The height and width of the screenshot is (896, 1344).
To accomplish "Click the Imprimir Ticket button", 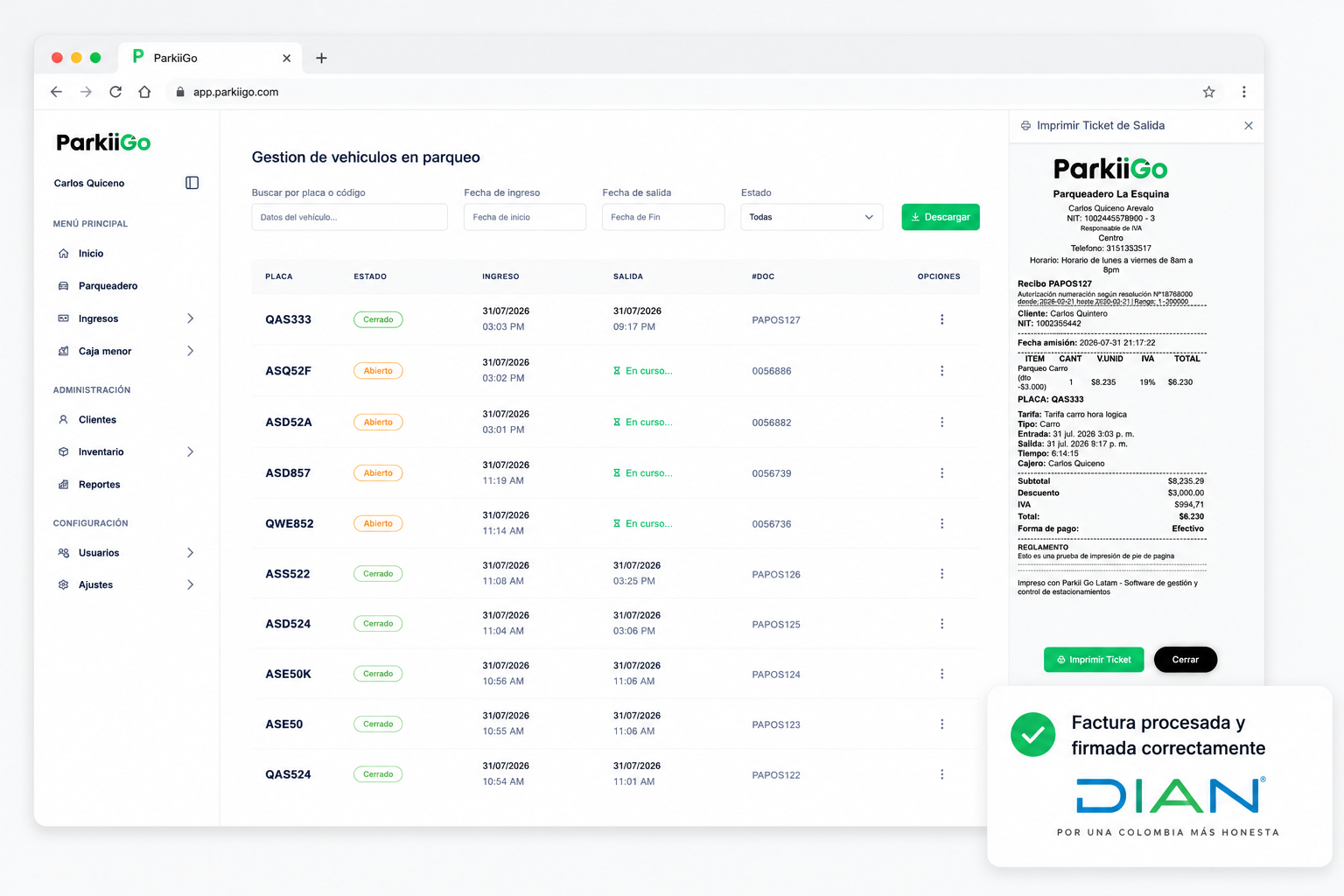I will click(1094, 660).
